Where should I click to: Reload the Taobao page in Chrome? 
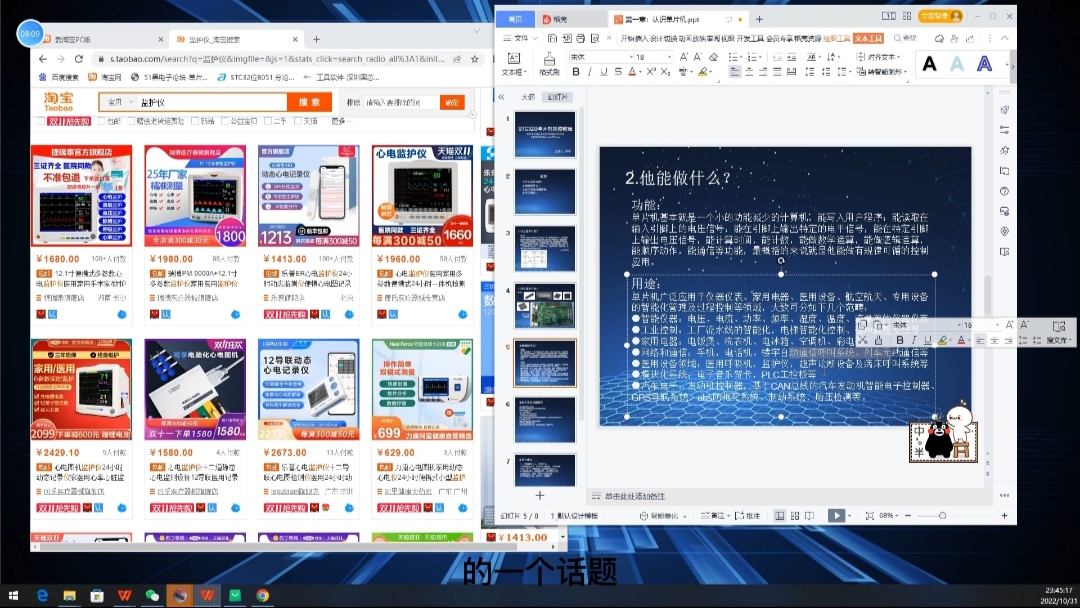click(x=79, y=59)
